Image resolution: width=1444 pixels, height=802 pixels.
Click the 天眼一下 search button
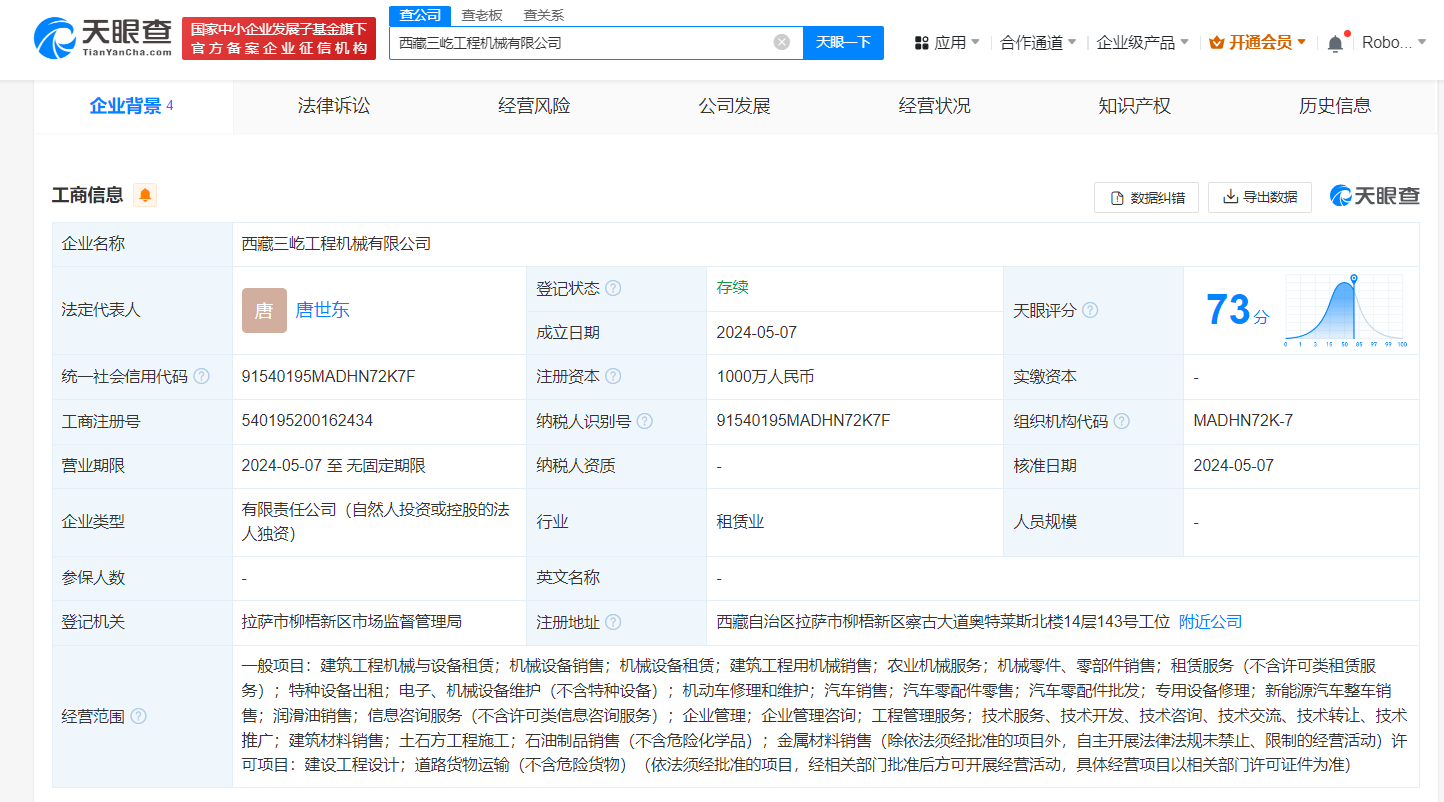pyautogui.click(x=843, y=42)
